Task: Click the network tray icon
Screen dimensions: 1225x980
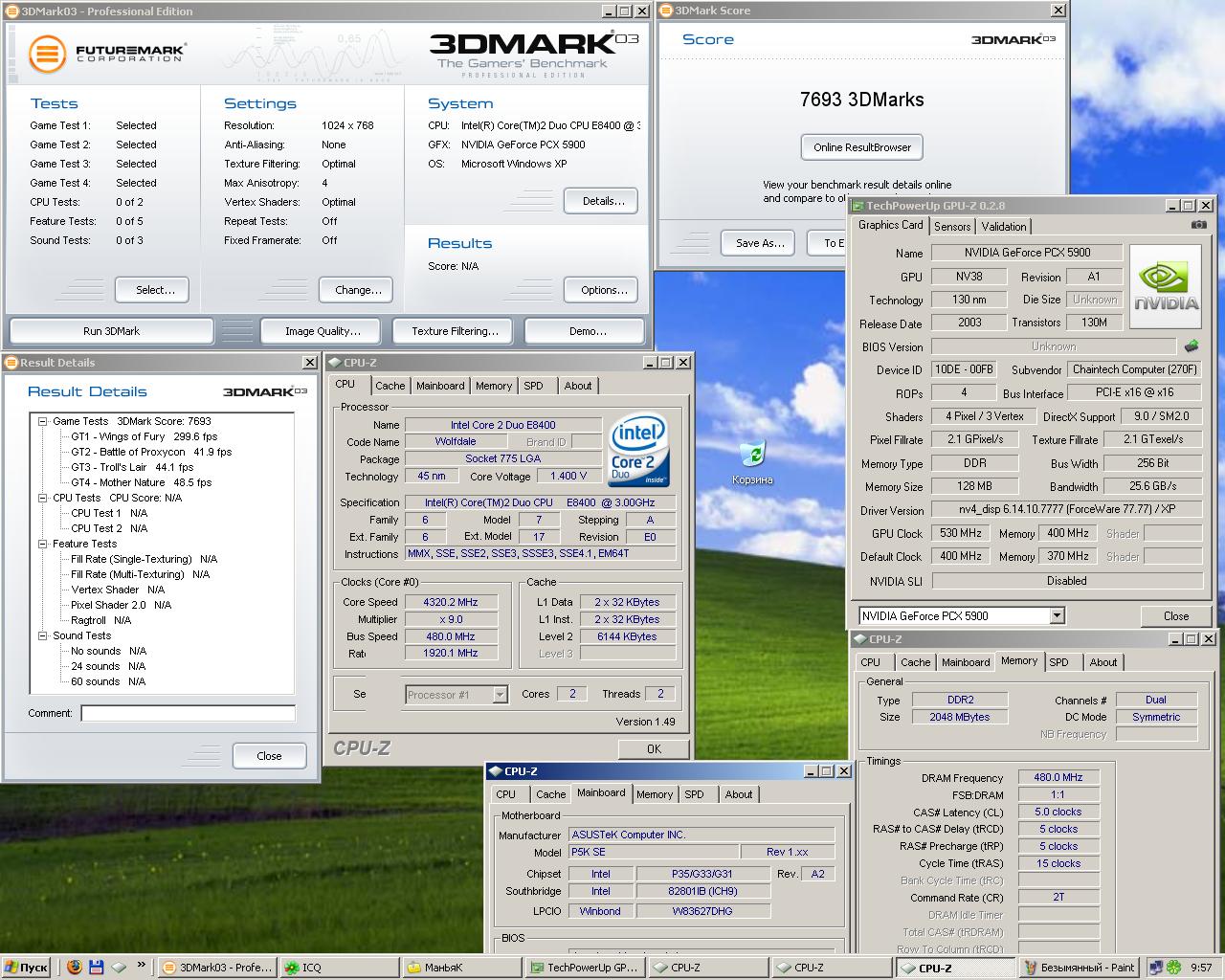Action: point(1155,968)
